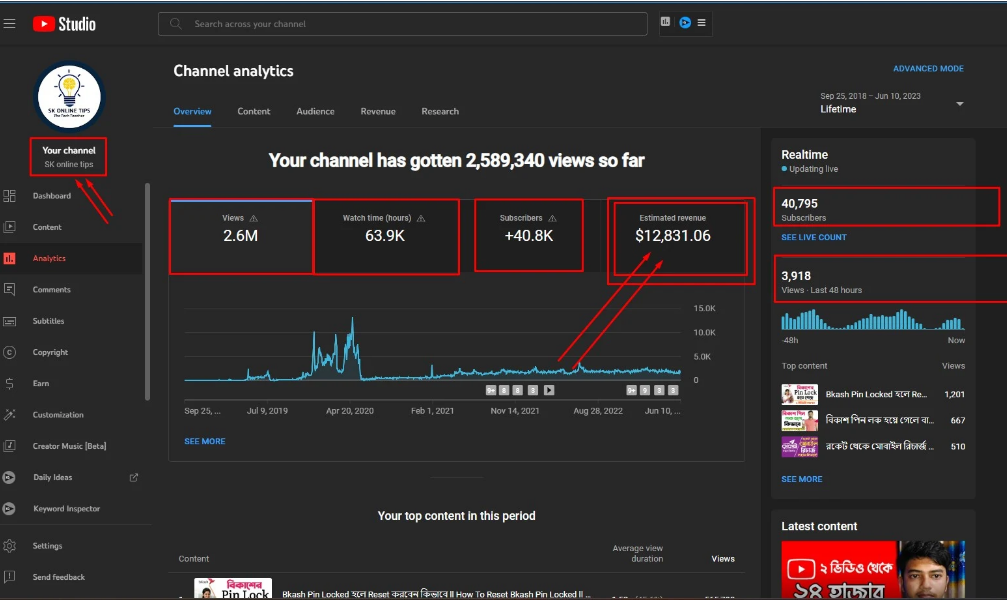Open Dashboard from the sidebar
Viewport: 1007px width, 604px height.
point(51,196)
